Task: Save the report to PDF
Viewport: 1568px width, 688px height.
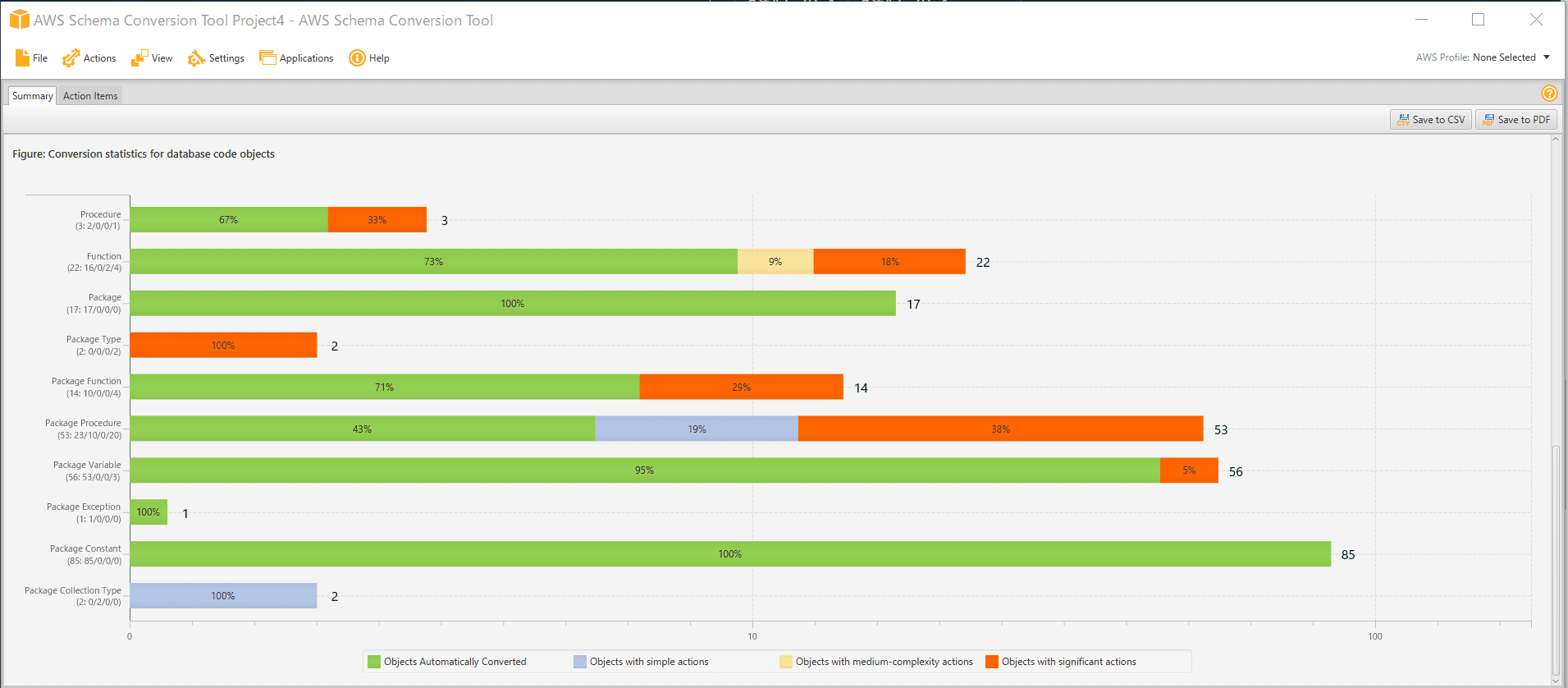Action: pyautogui.click(x=1516, y=120)
